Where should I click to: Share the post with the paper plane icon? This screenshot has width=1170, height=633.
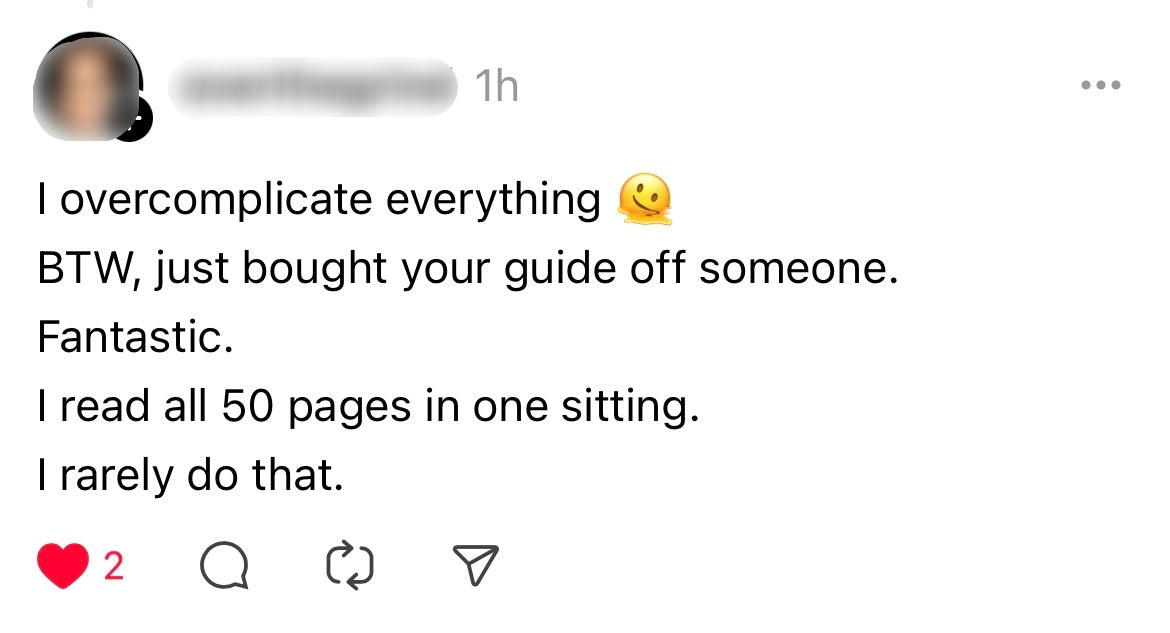pyautogui.click(x=477, y=567)
